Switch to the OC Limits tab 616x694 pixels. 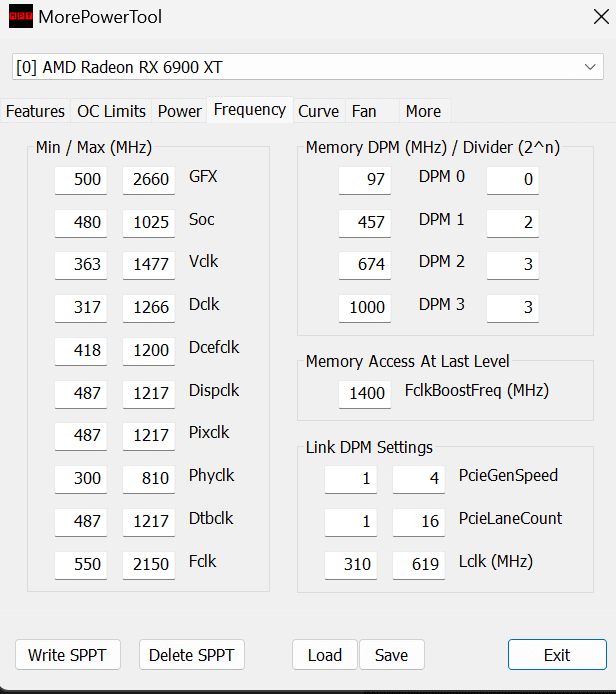(x=111, y=111)
